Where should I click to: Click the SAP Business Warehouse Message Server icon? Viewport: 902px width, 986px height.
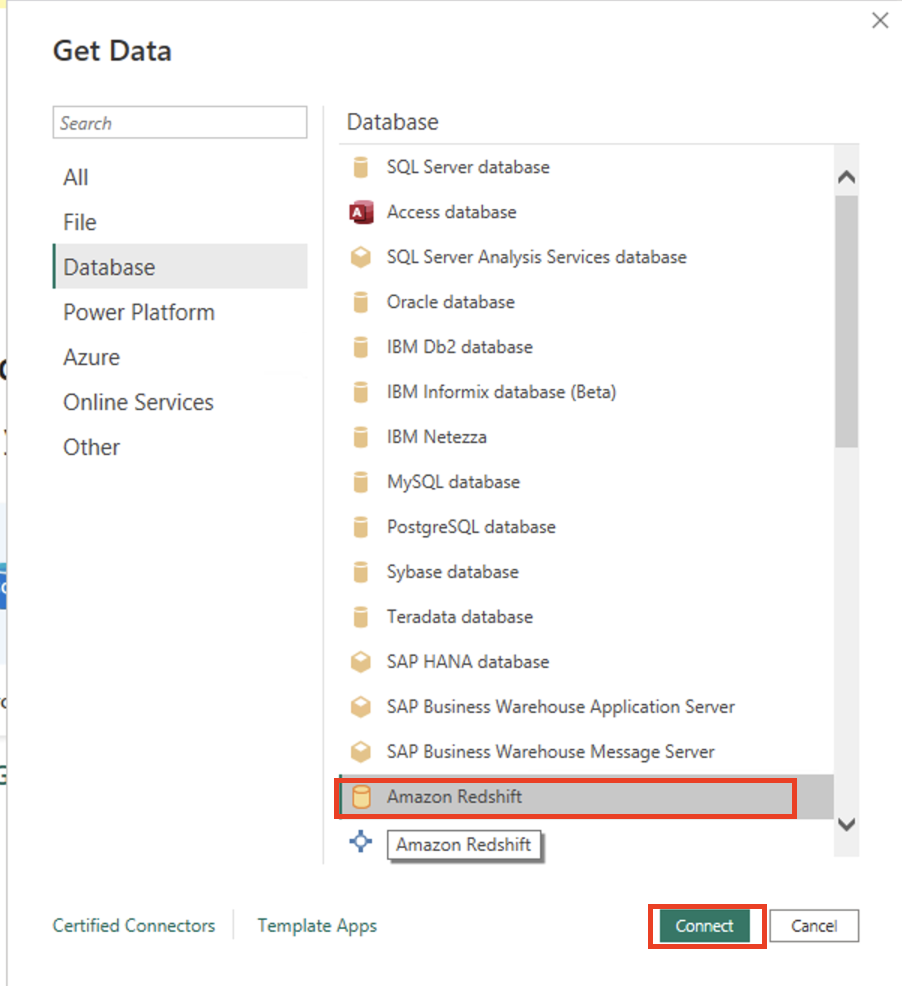click(x=360, y=752)
